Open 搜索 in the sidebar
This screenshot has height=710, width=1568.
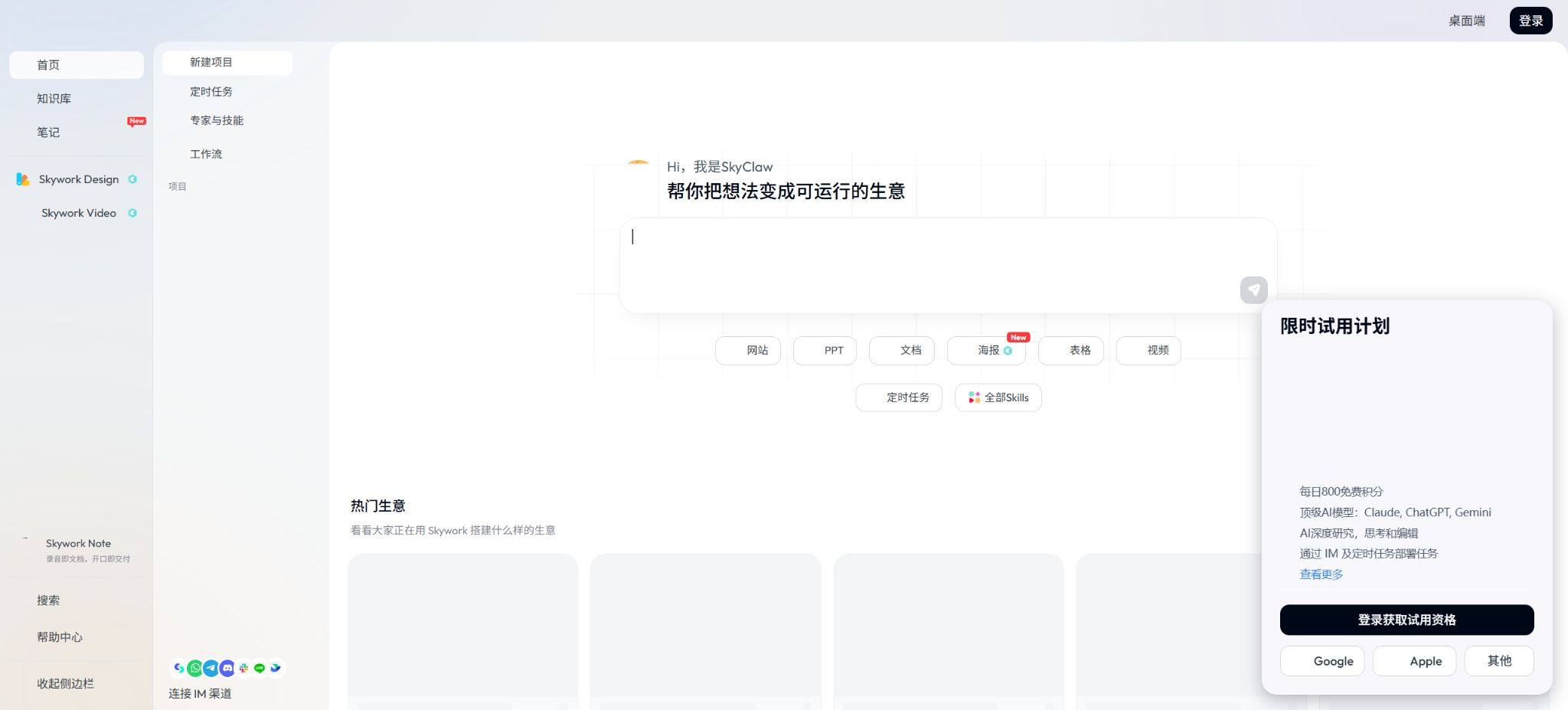pos(77,600)
